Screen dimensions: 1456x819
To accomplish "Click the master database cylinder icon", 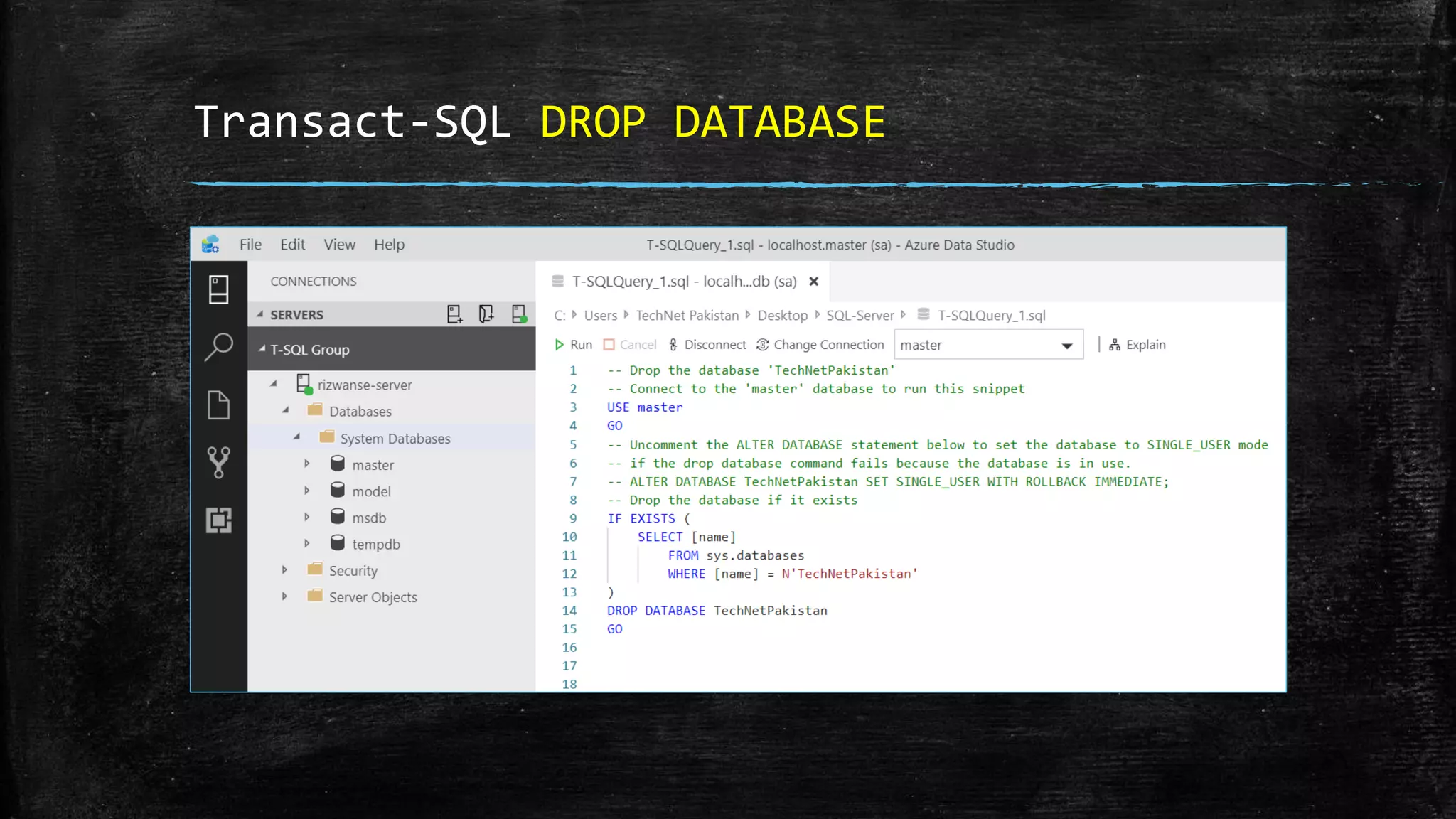I will click(338, 464).
